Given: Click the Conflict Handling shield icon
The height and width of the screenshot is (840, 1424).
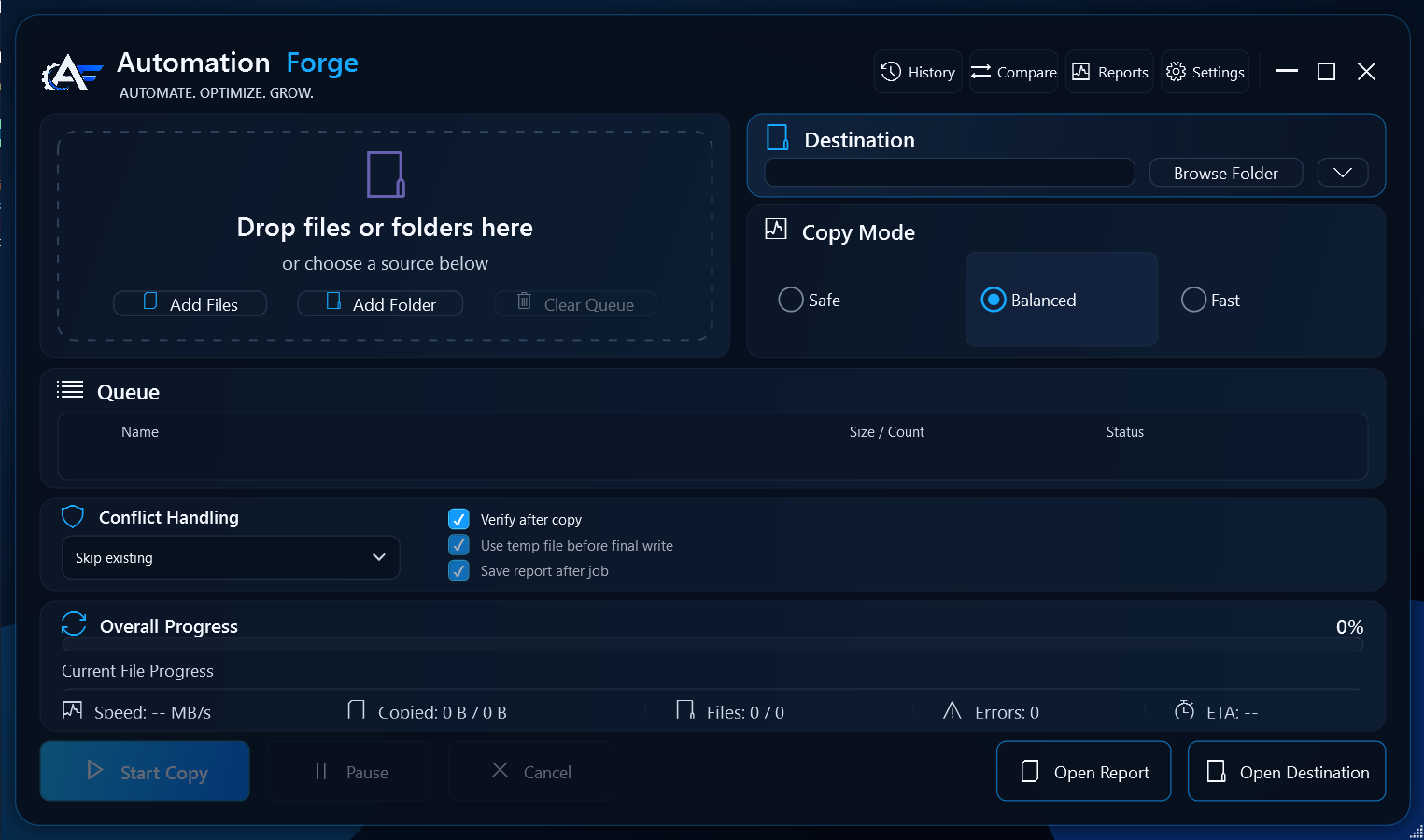Looking at the screenshot, I should click(x=73, y=517).
